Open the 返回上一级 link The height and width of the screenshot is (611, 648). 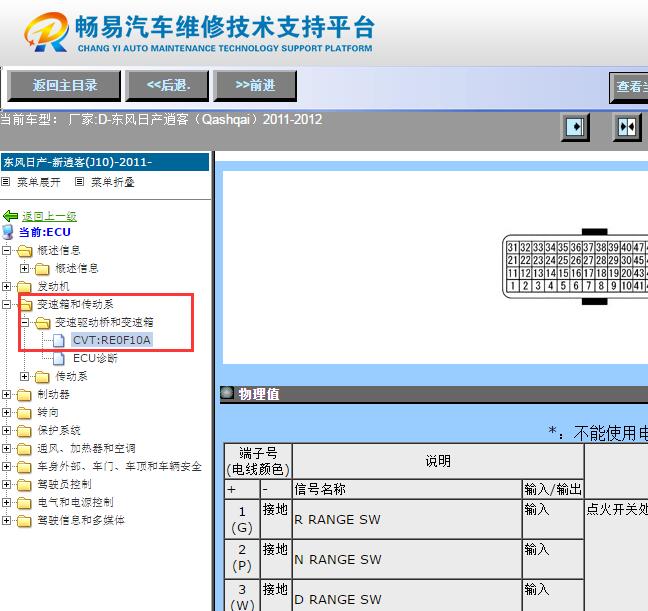click(49, 216)
